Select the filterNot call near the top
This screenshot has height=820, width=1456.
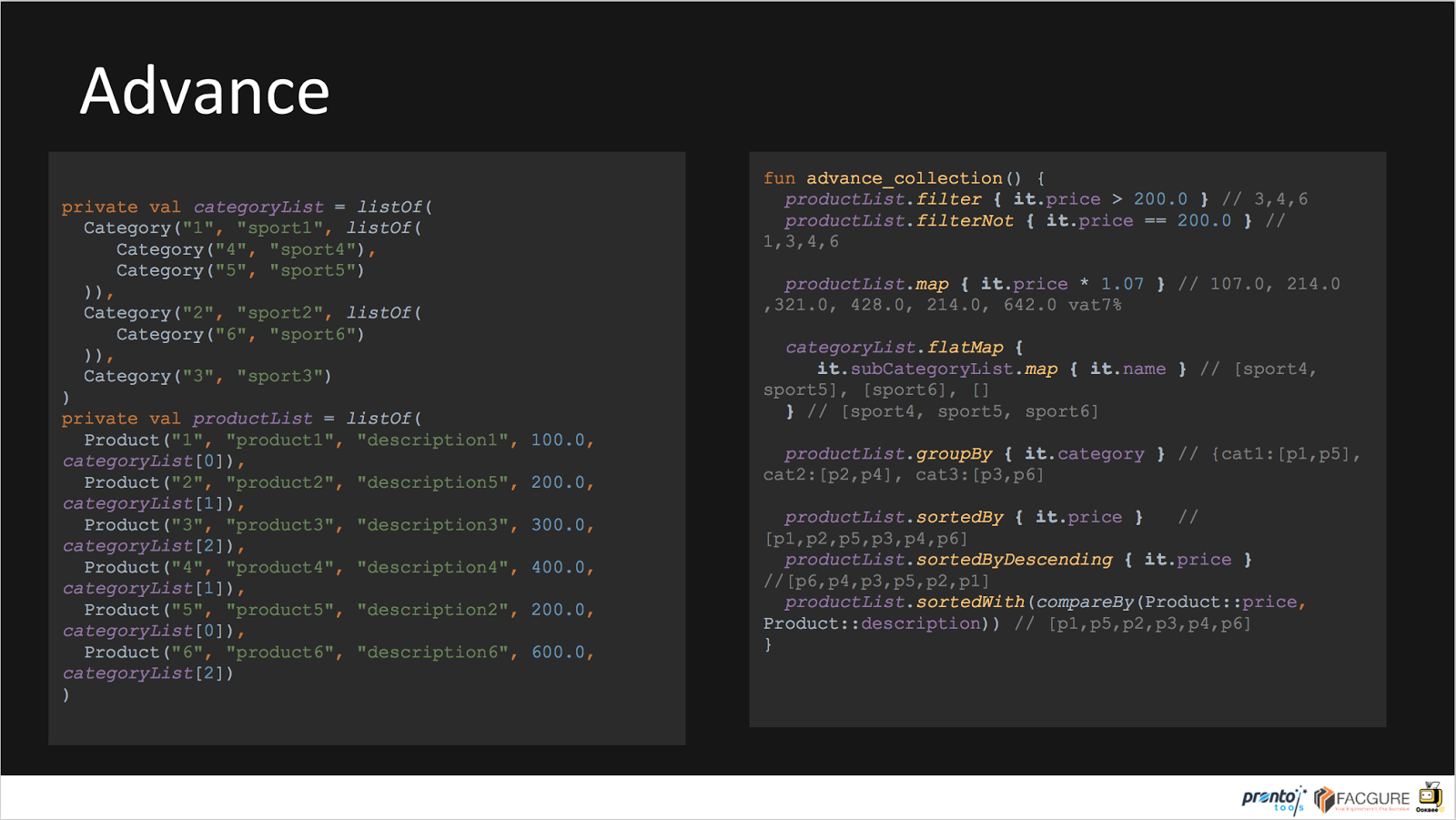[966, 220]
